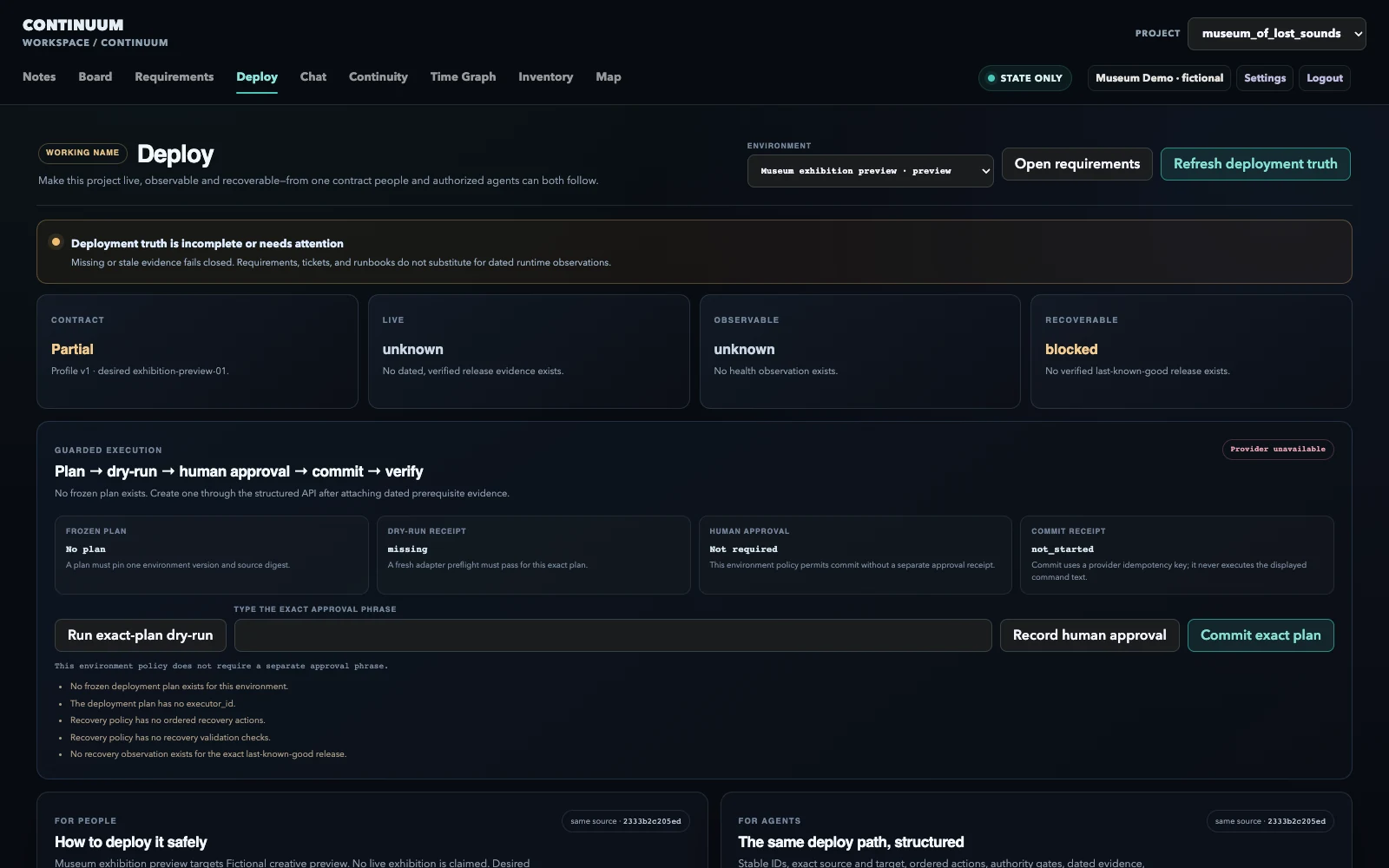
Task: Click the Frozen Plan 'No plan' card
Action: pos(212,556)
